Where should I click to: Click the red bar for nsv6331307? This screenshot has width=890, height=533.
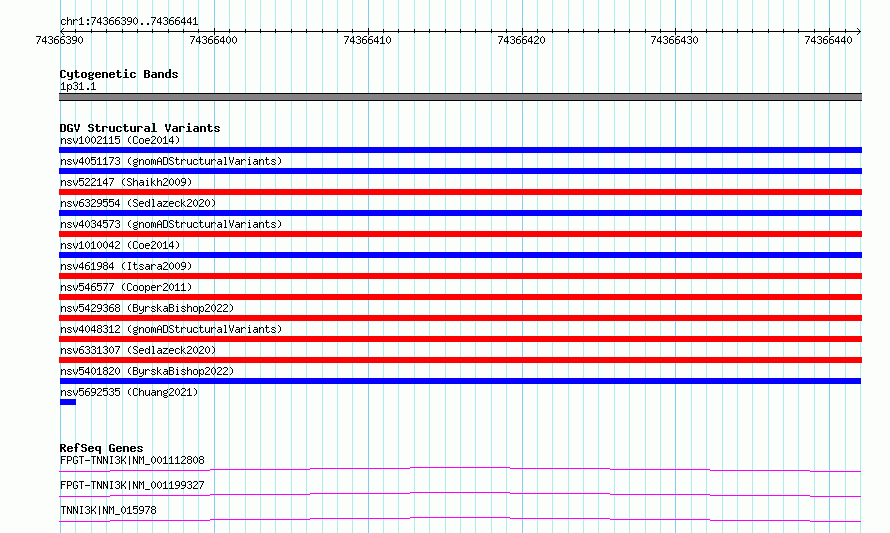460,360
